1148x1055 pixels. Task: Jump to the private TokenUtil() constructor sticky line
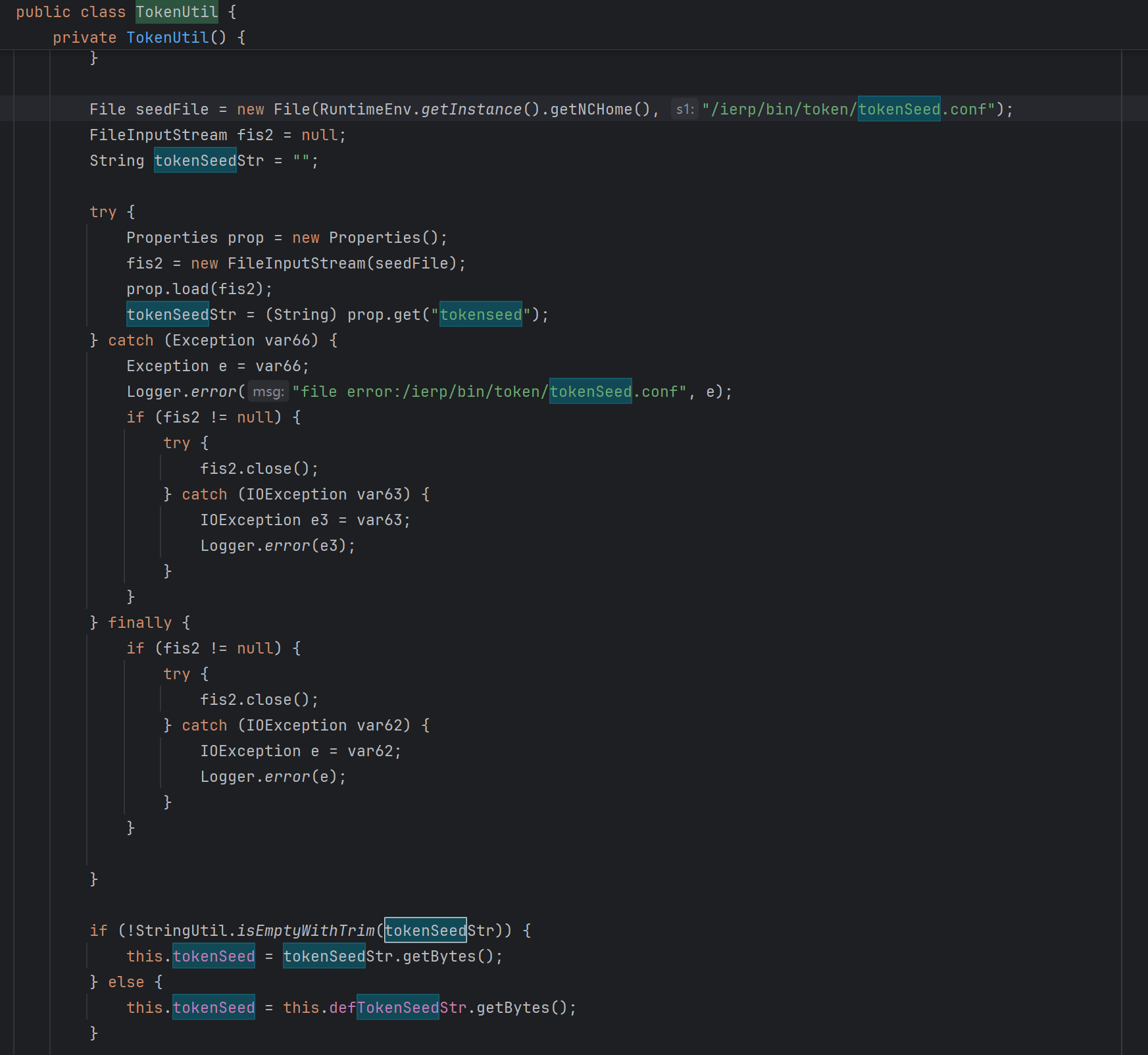167,38
